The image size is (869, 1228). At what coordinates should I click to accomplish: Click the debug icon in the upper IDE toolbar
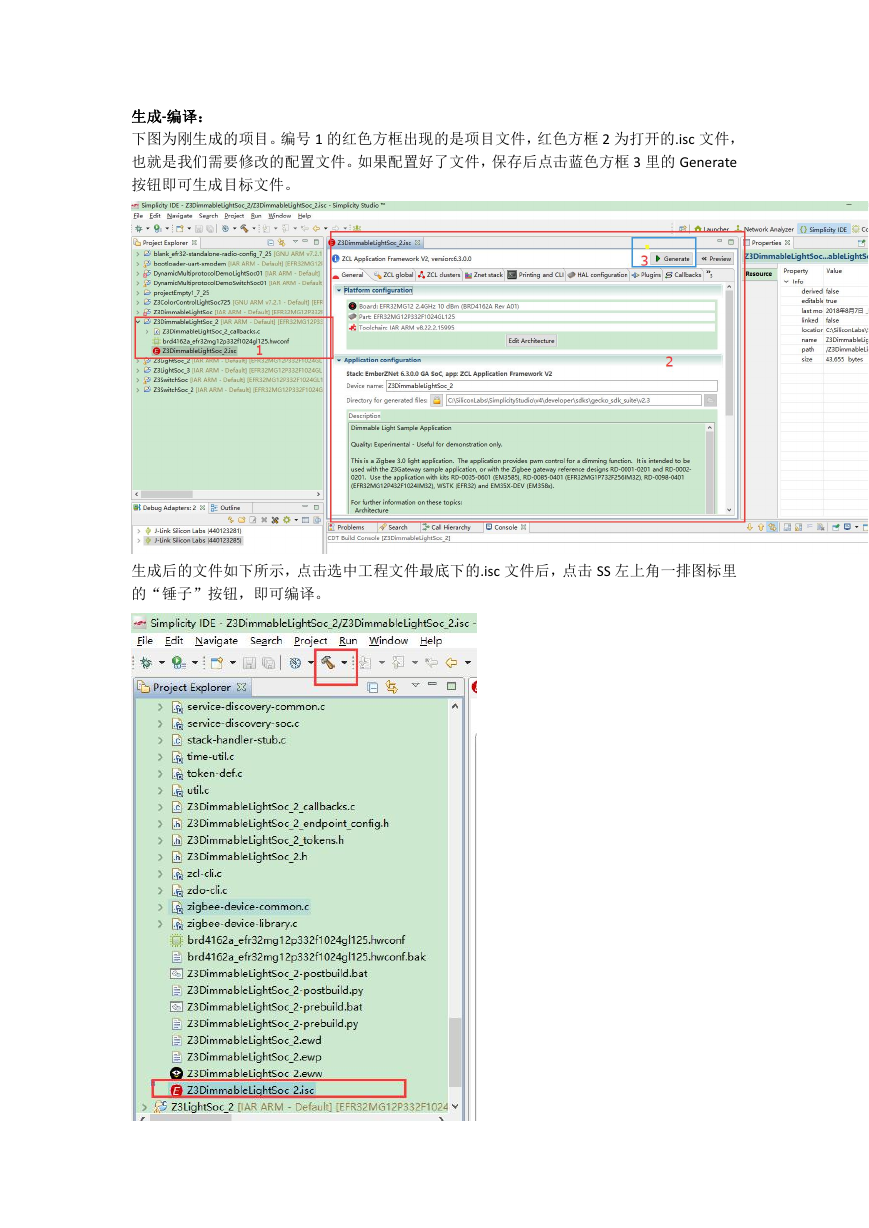pos(140,228)
